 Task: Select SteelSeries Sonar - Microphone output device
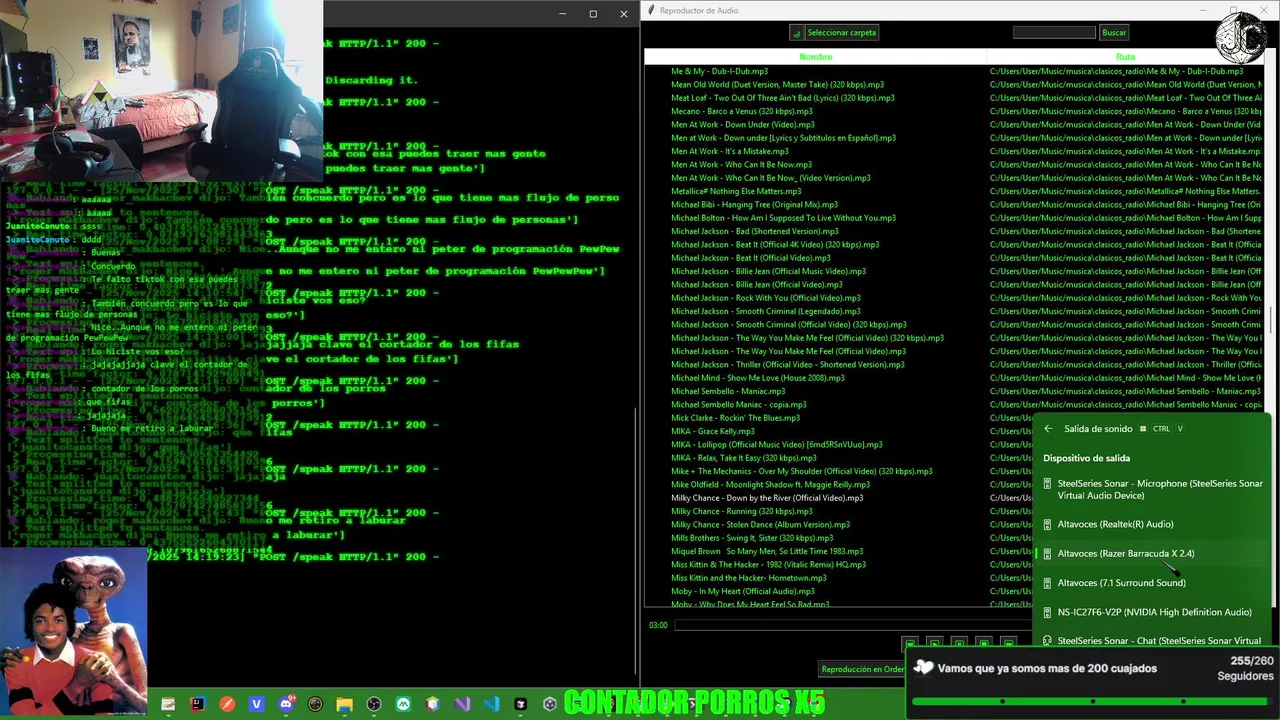[x=1152, y=489]
